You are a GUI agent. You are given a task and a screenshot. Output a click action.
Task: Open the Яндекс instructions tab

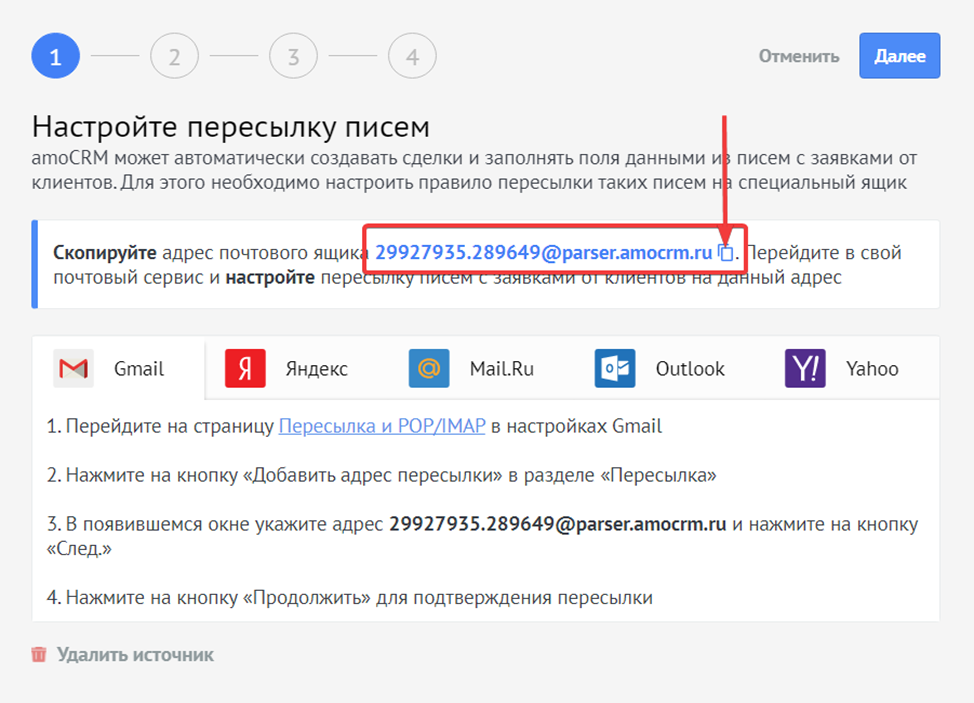click(316, 369)
